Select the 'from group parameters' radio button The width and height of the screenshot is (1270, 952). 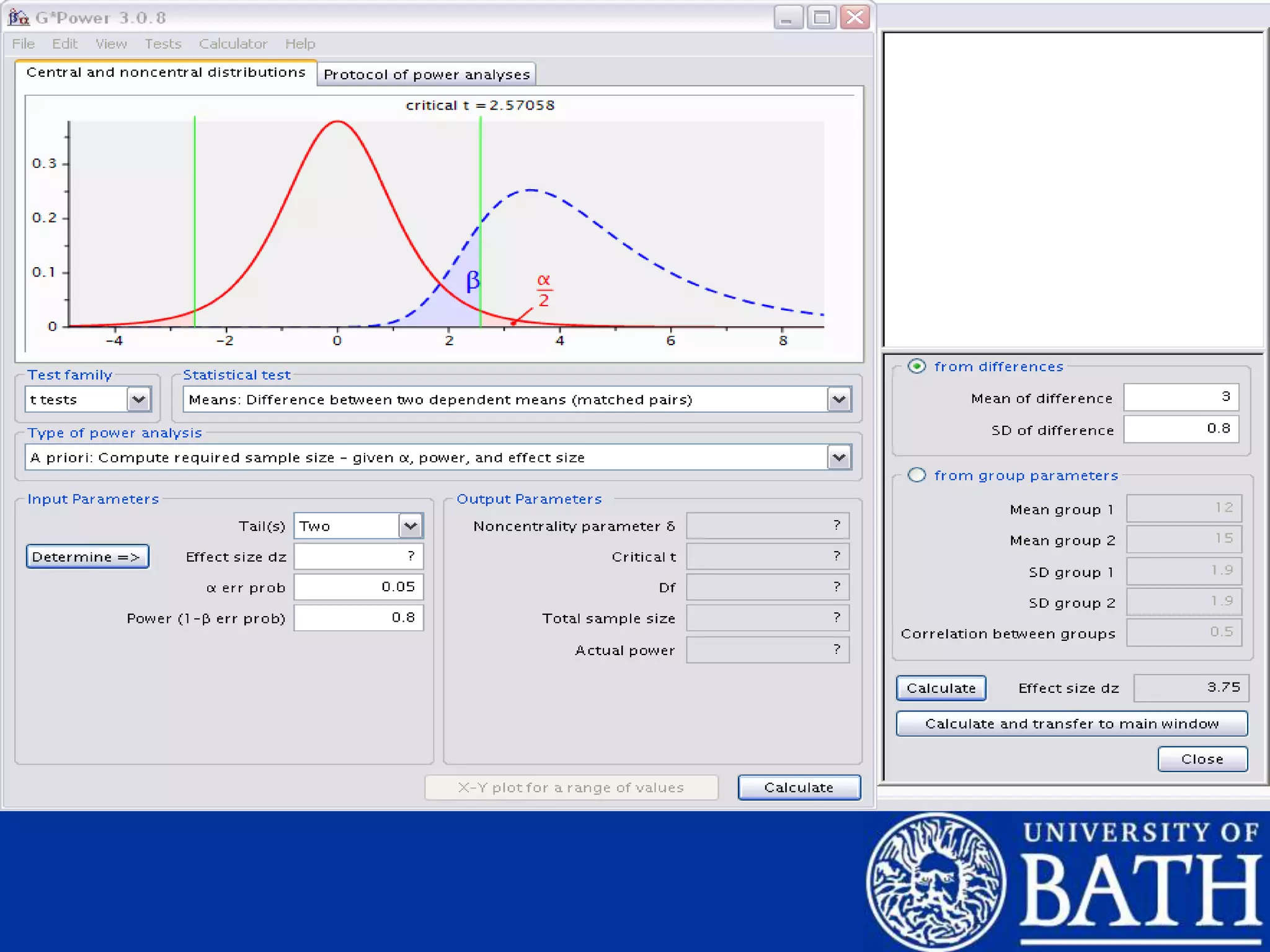[917, 475]
